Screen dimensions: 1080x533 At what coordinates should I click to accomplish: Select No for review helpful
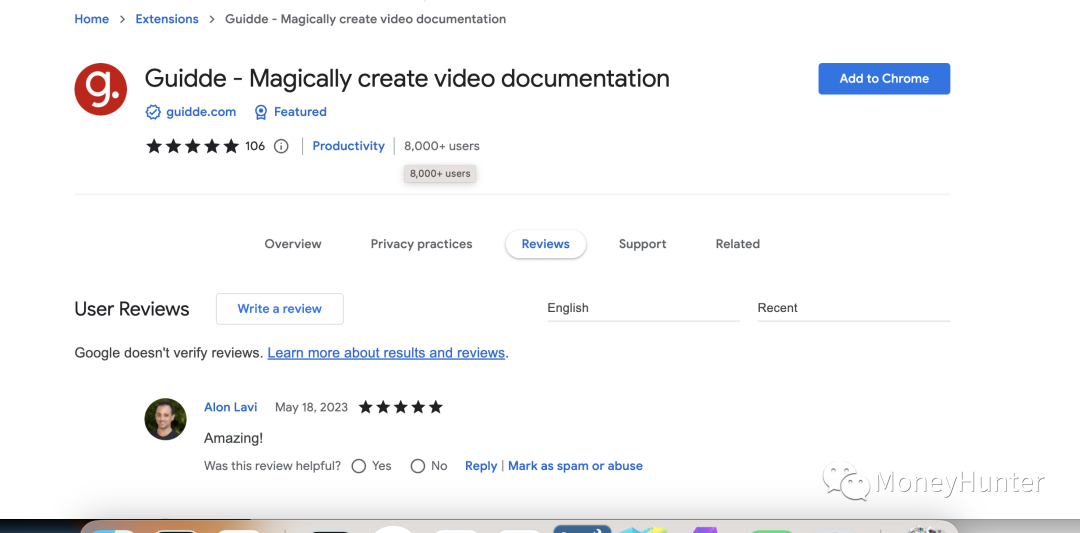pyautogui.click(x=417, y=466)
